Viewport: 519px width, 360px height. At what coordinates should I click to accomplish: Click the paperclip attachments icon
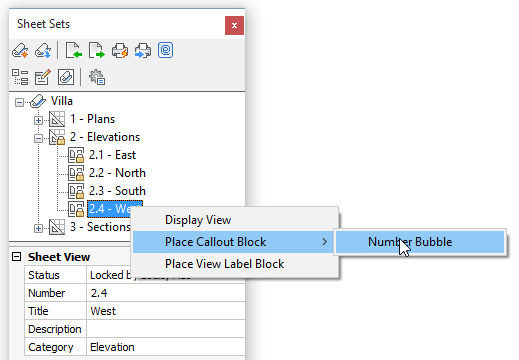pyautogui.click(x=66, y=77)
